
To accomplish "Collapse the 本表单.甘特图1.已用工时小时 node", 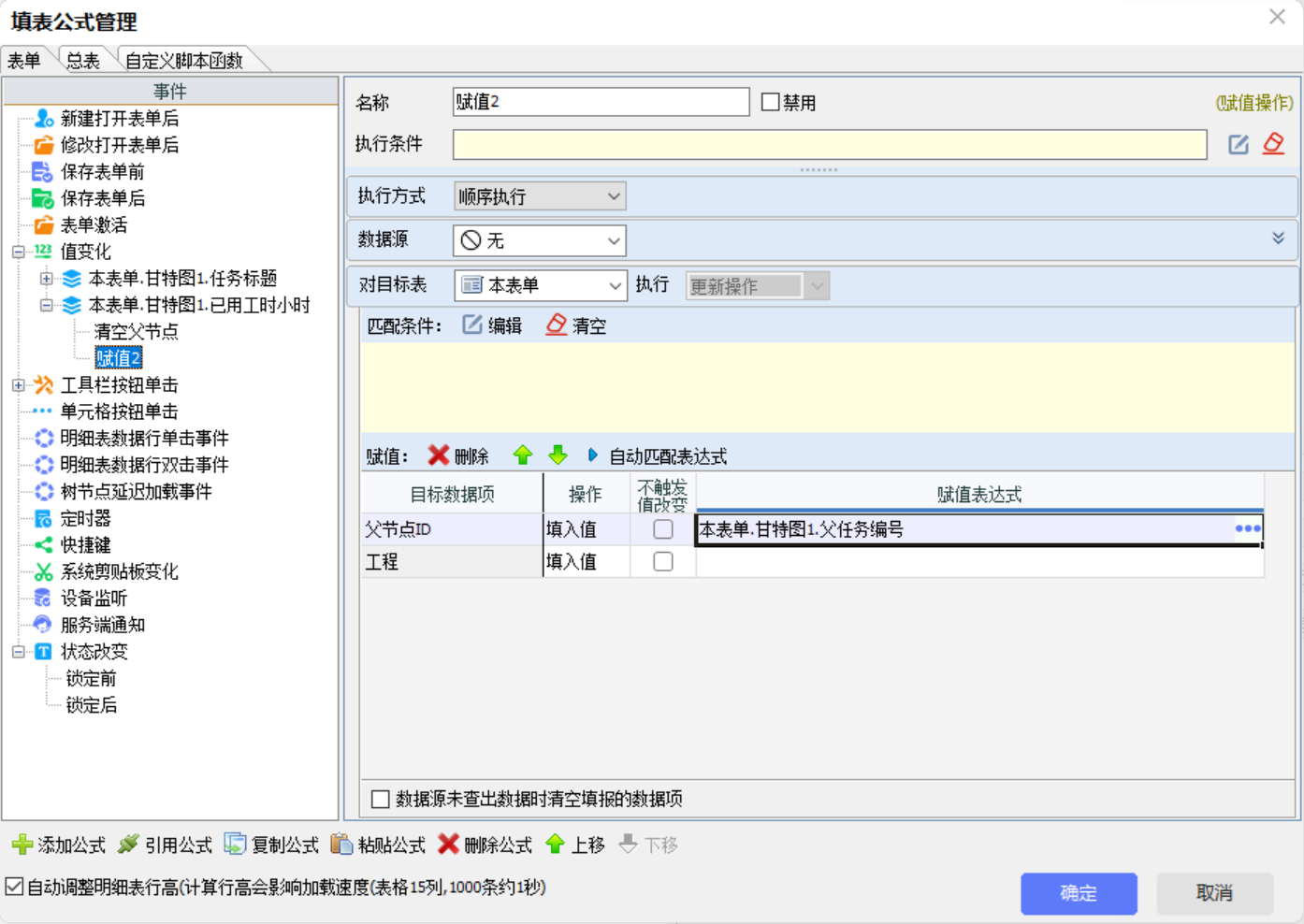I will pos(46,305).
